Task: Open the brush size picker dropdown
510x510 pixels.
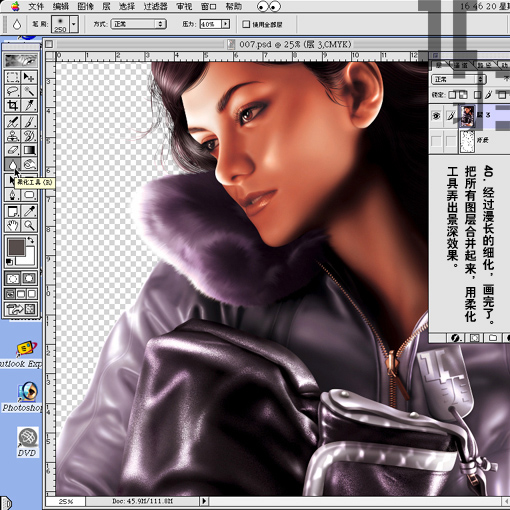Action: click(73, 24)
